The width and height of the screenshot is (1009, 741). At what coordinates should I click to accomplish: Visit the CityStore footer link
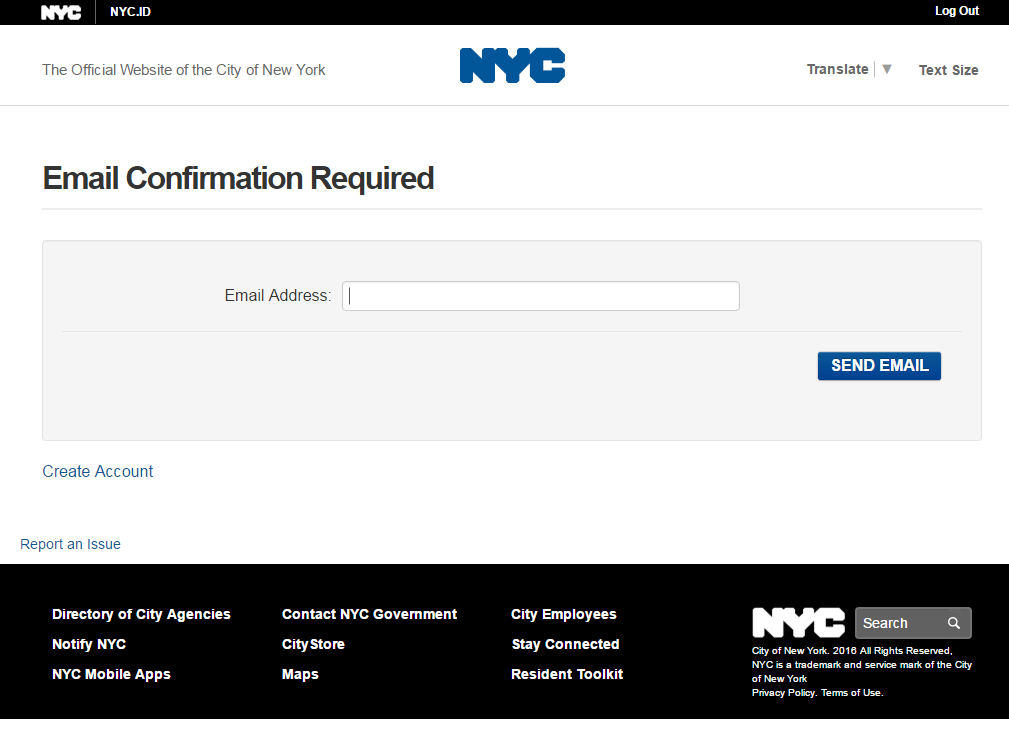313,644
